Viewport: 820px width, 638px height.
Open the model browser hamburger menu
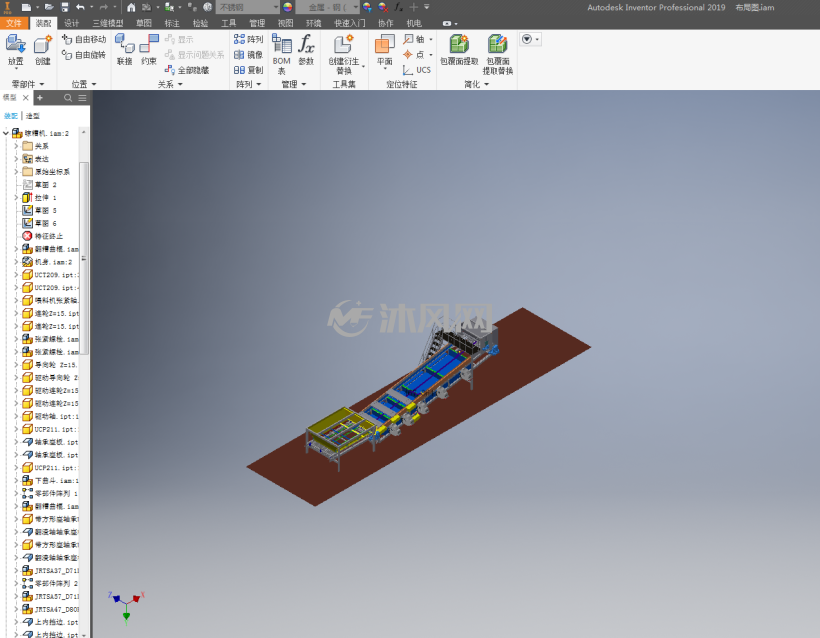(83, 98)
